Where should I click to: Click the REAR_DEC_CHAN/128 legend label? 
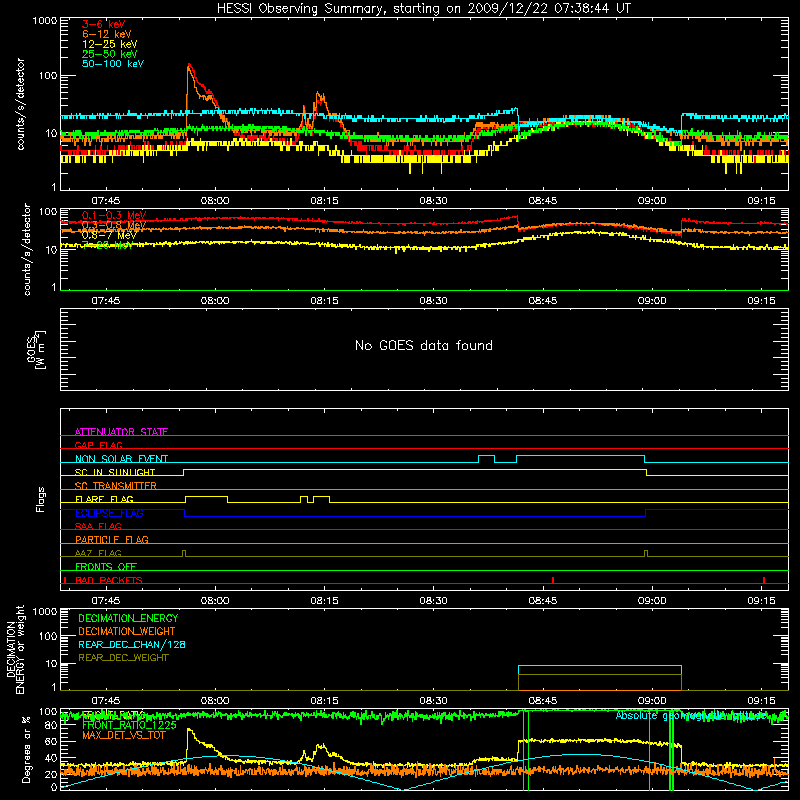pyautogui.click(x=132, y=644)
